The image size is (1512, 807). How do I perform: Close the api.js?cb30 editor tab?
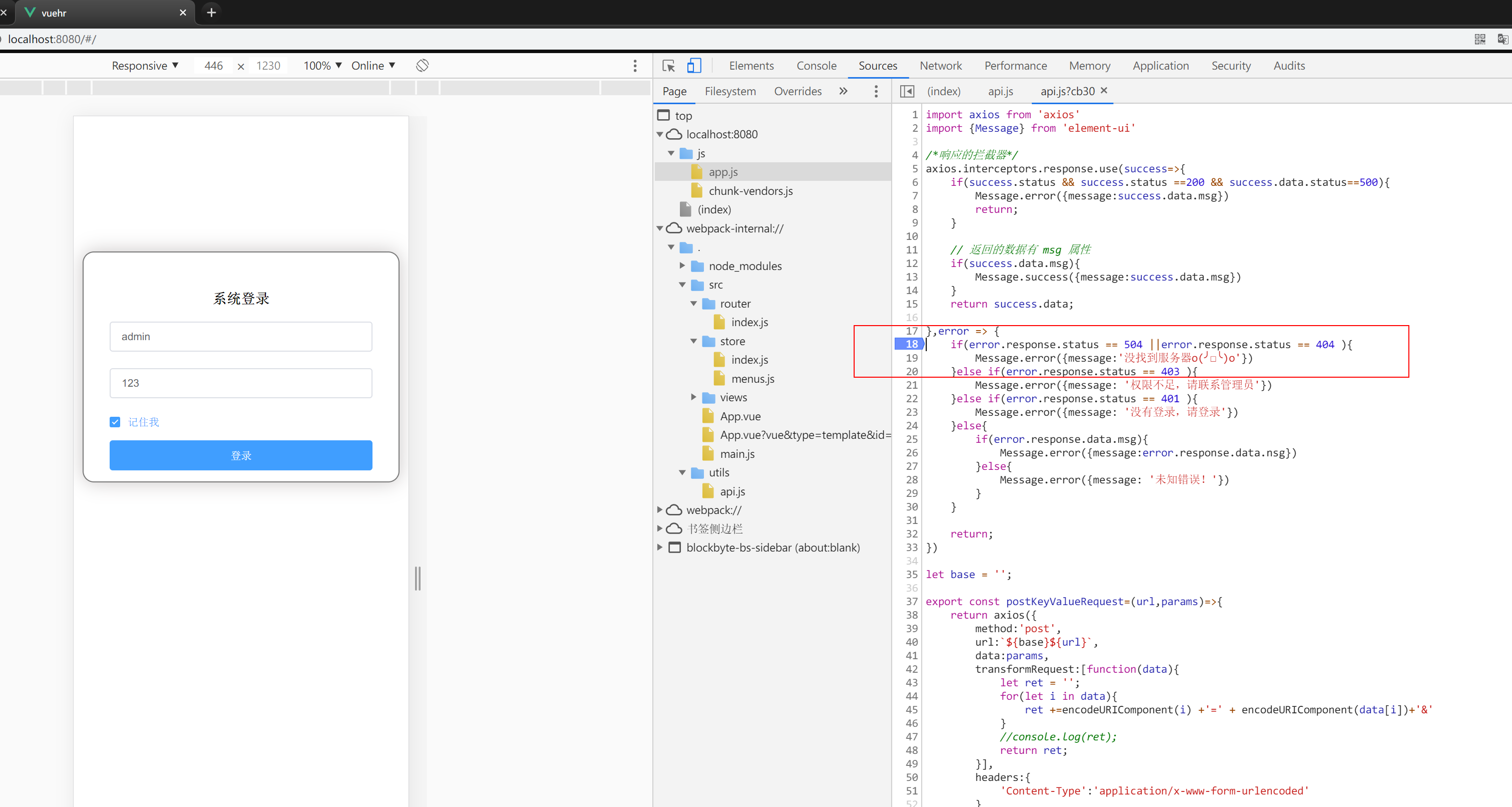pyautogui.click(x=1104, y=91)
